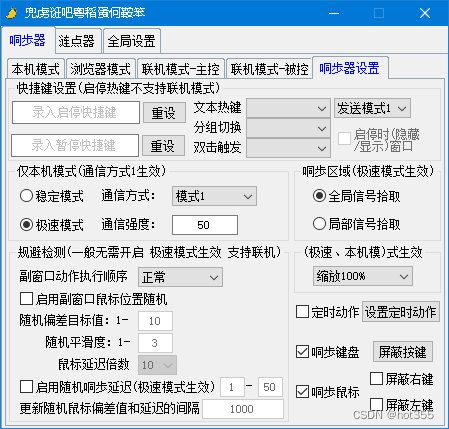This screenshot has width=449, height=429.
Task: Click the update interval field showing 1000
Action: click(243, 409)
